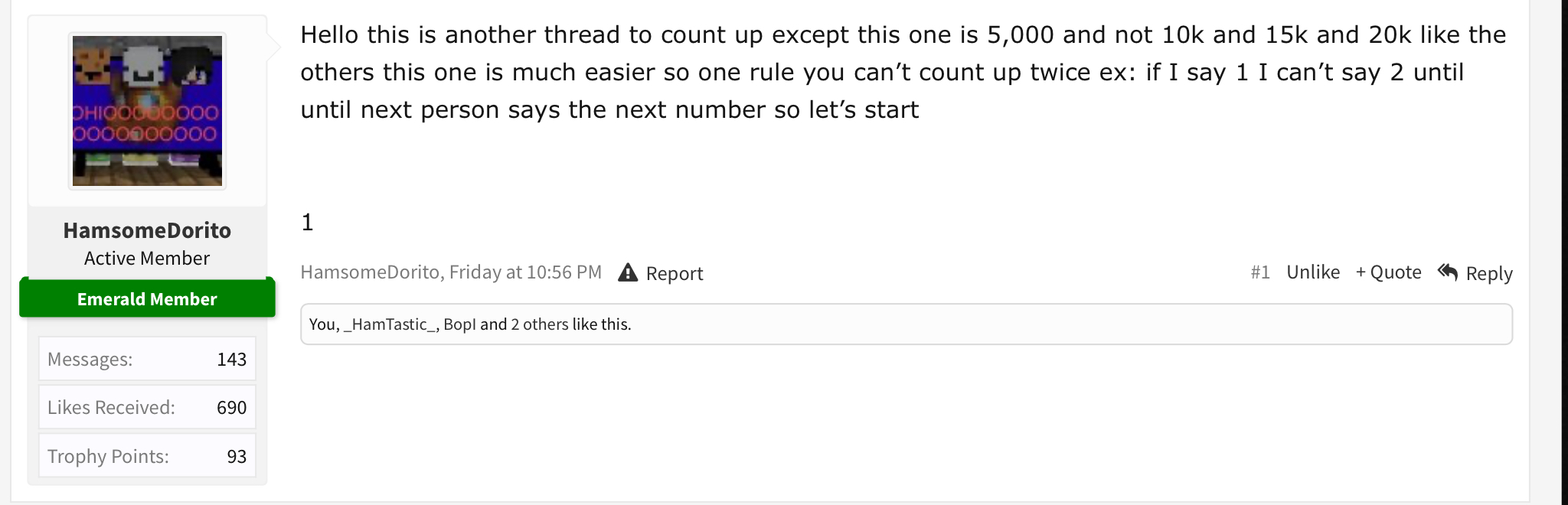Click the Likes Received label

coord(111,408)
